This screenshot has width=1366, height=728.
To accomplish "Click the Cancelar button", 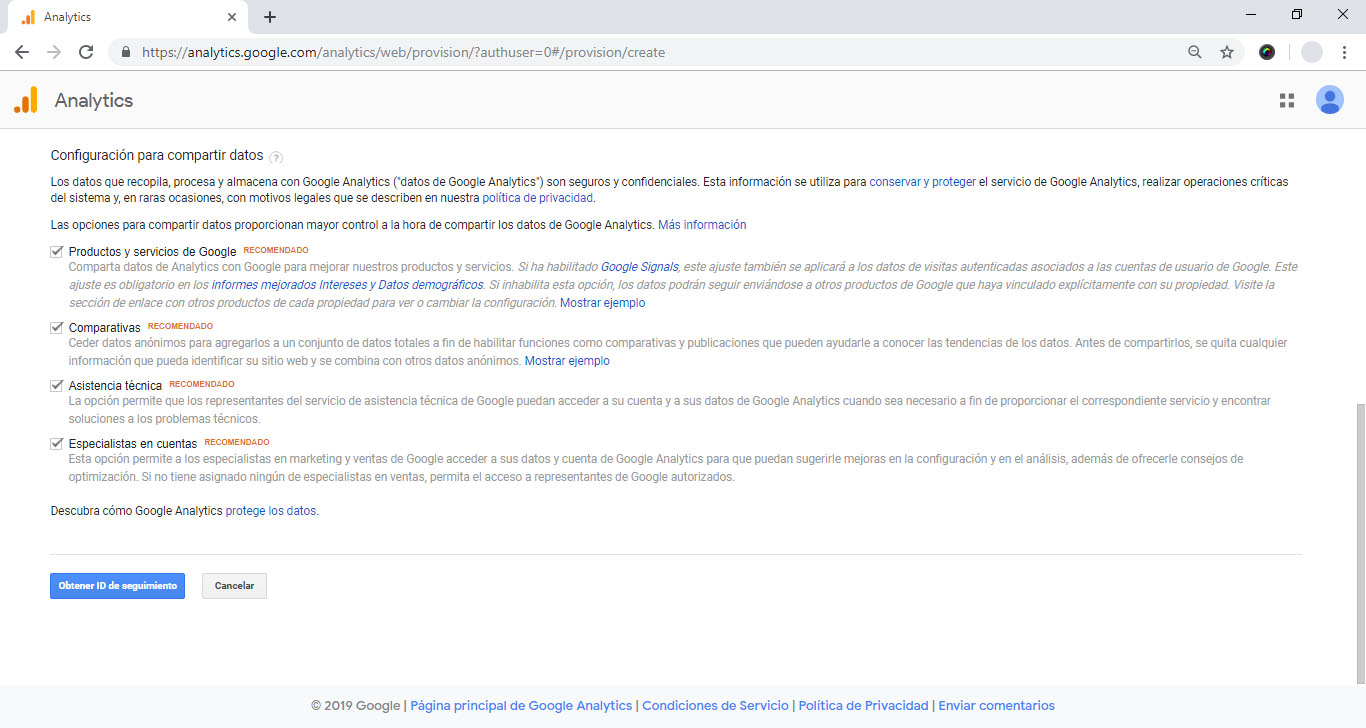I will tap(234, 585).
